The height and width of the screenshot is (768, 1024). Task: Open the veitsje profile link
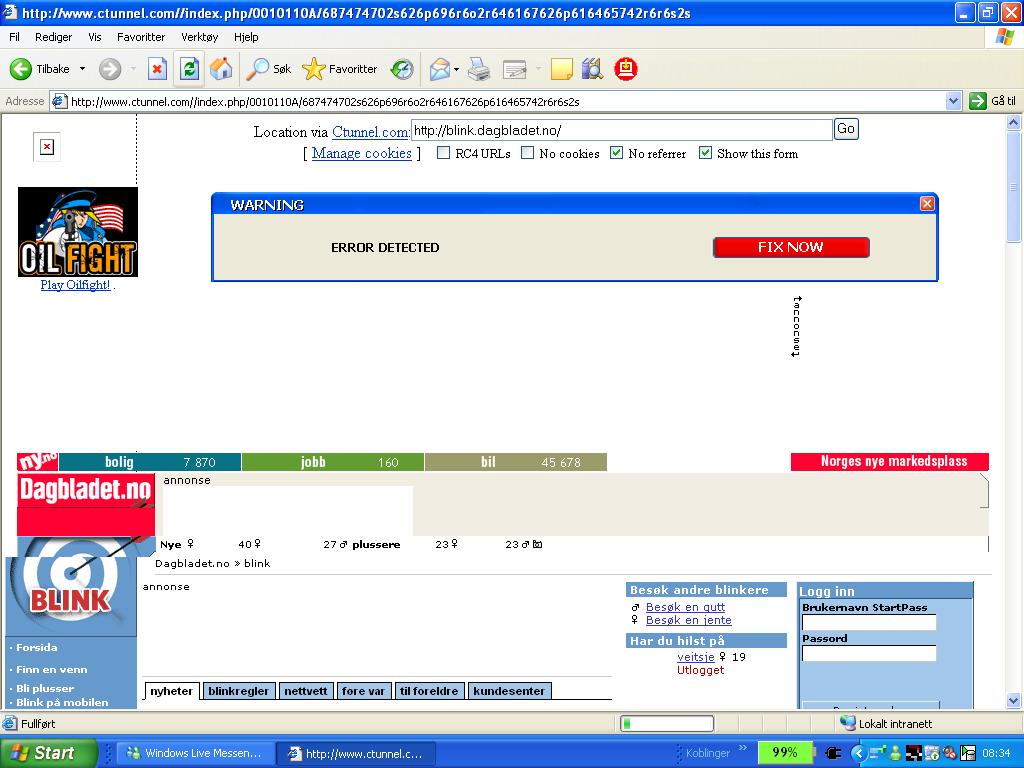[696, 657]
